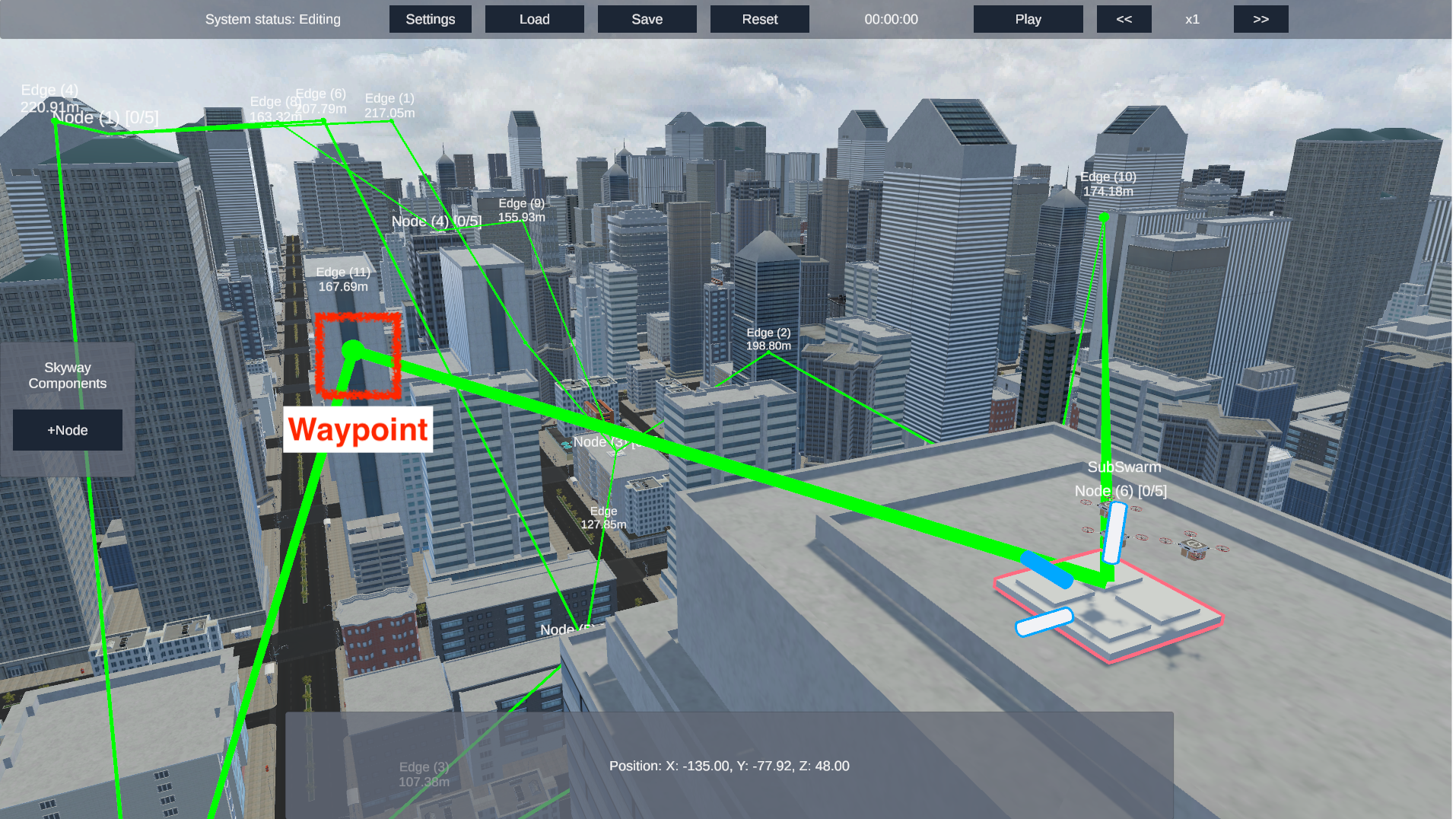Add a new node with +Node
Image resolution: width=1456 pixels, height=819 pixels.
(x=68, y=430)
